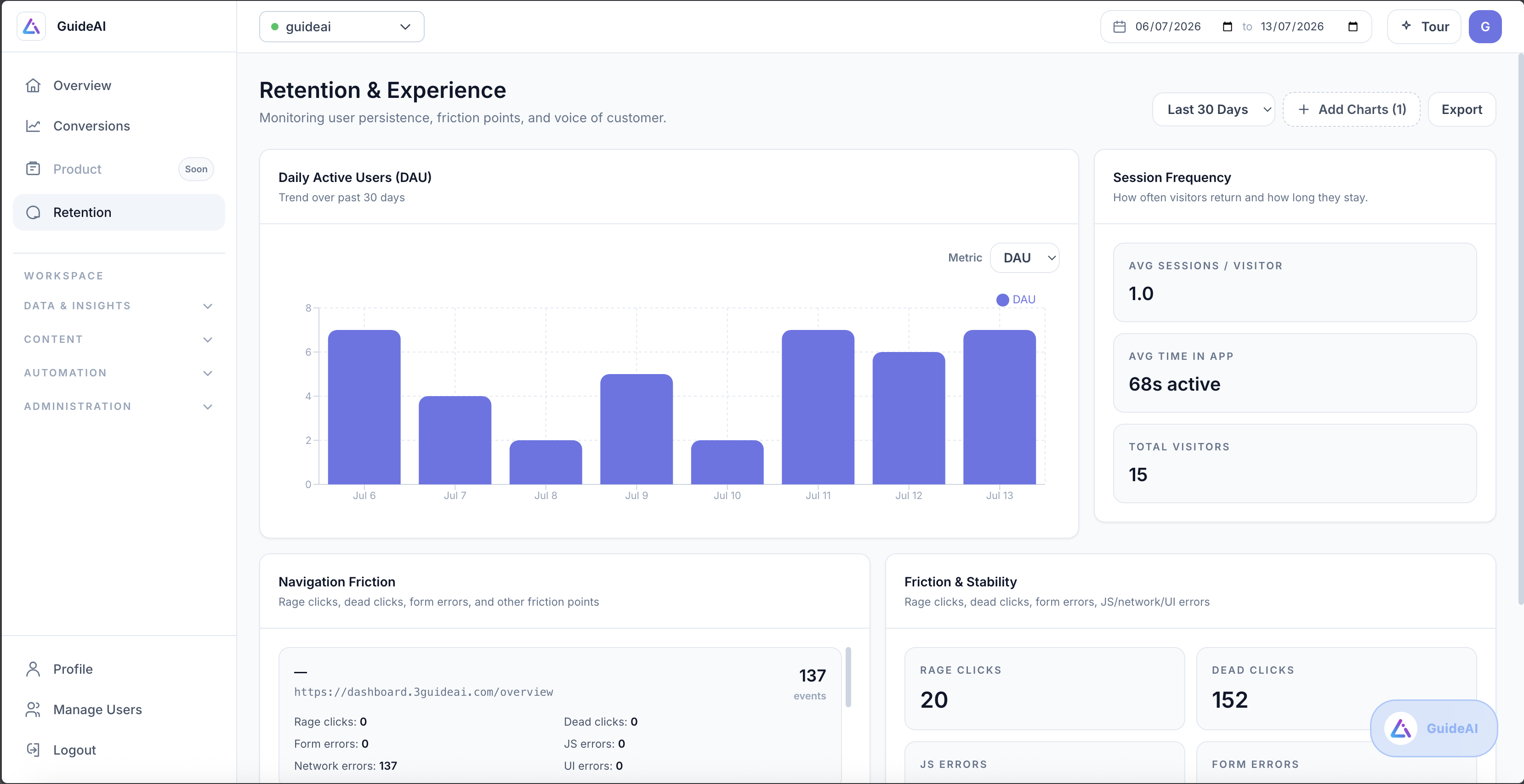Click the Navigation Friction list scrollbar

point(848,677)
